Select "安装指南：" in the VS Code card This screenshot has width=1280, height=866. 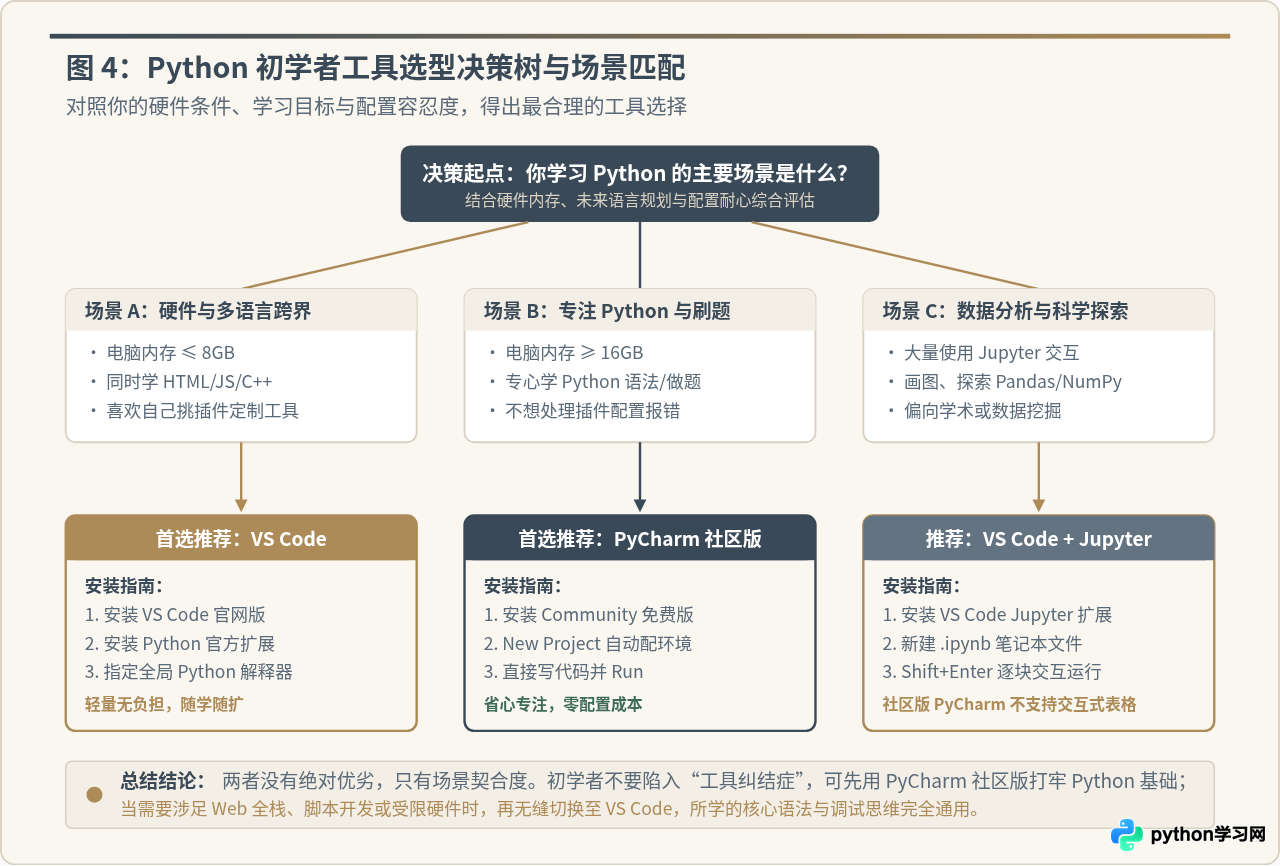click(124, 586)
